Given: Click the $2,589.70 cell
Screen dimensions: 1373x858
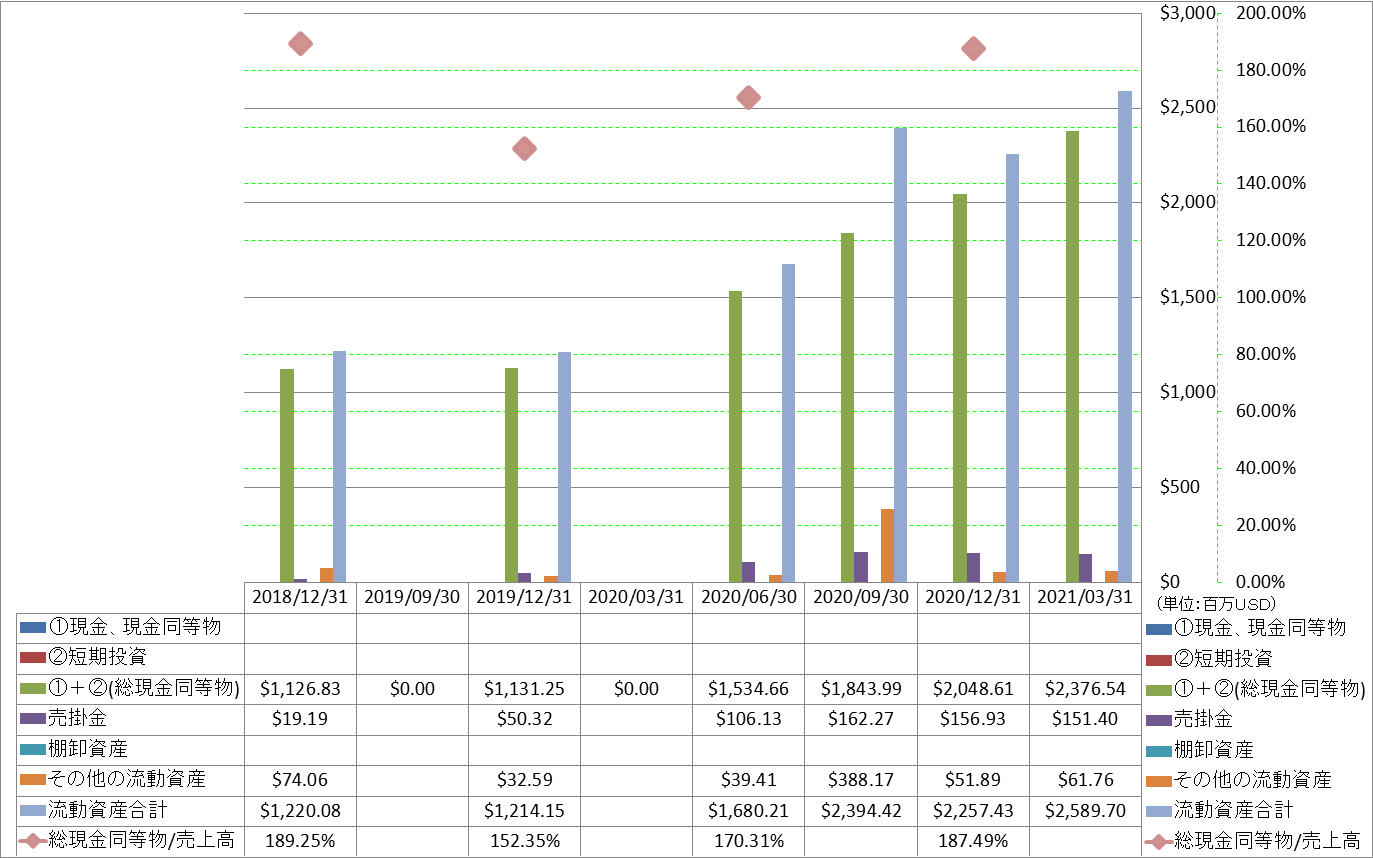Looking at the screenshot, I should (1084, 811).
